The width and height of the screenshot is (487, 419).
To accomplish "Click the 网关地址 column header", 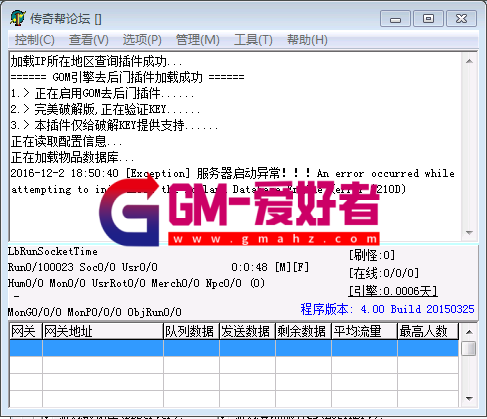I will pos(103,331).
